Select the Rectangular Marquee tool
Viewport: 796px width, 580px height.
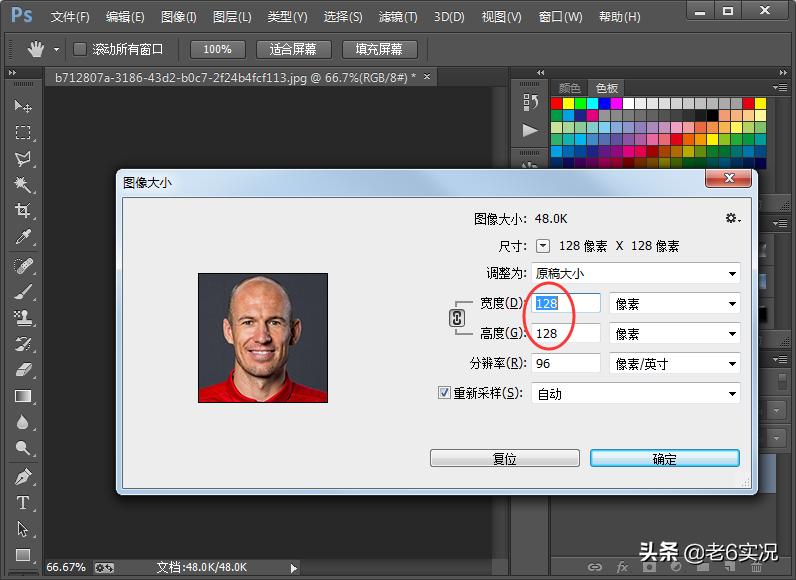[22, 132]
